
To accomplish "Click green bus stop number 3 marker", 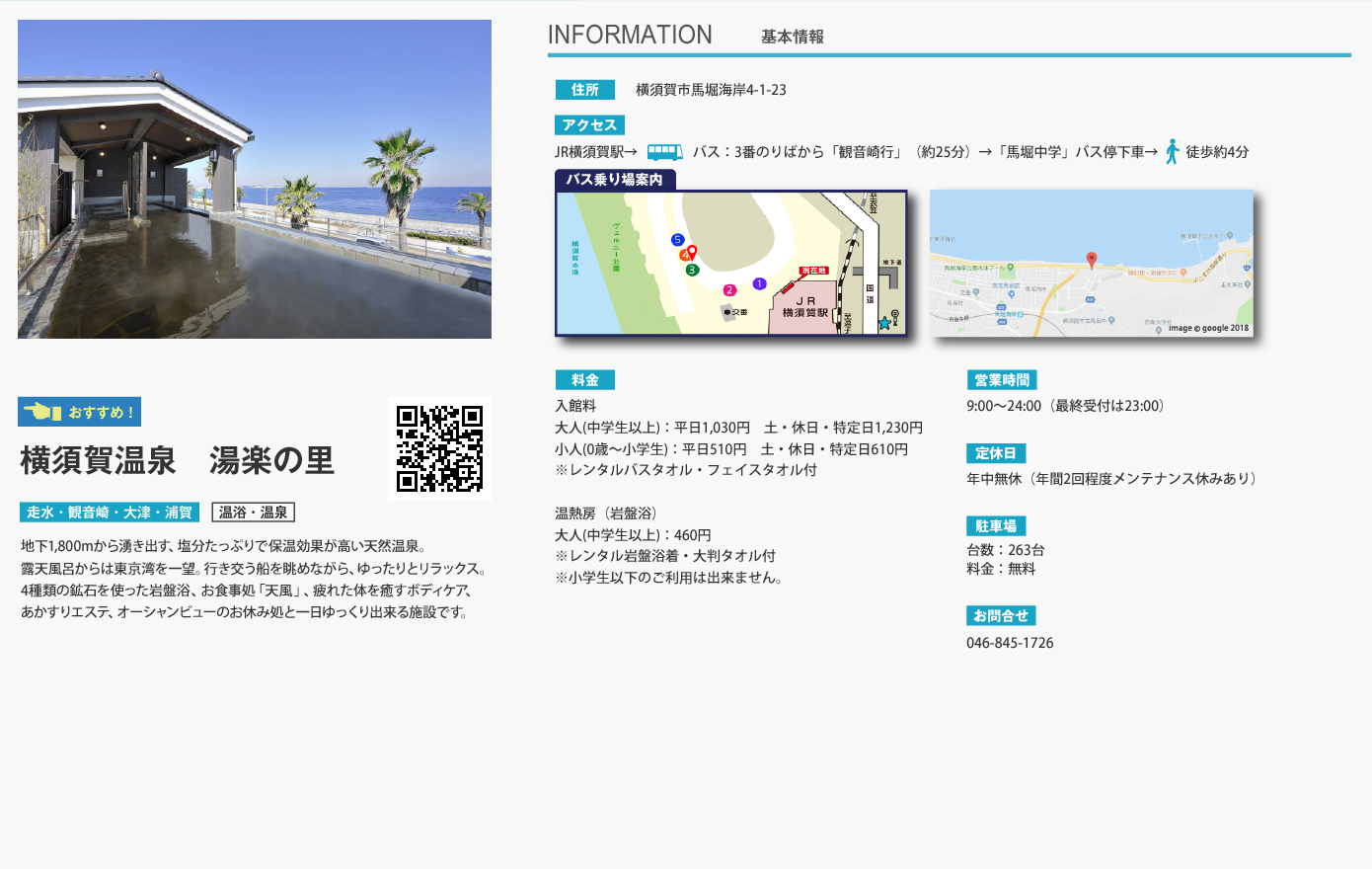I will 692,270.
